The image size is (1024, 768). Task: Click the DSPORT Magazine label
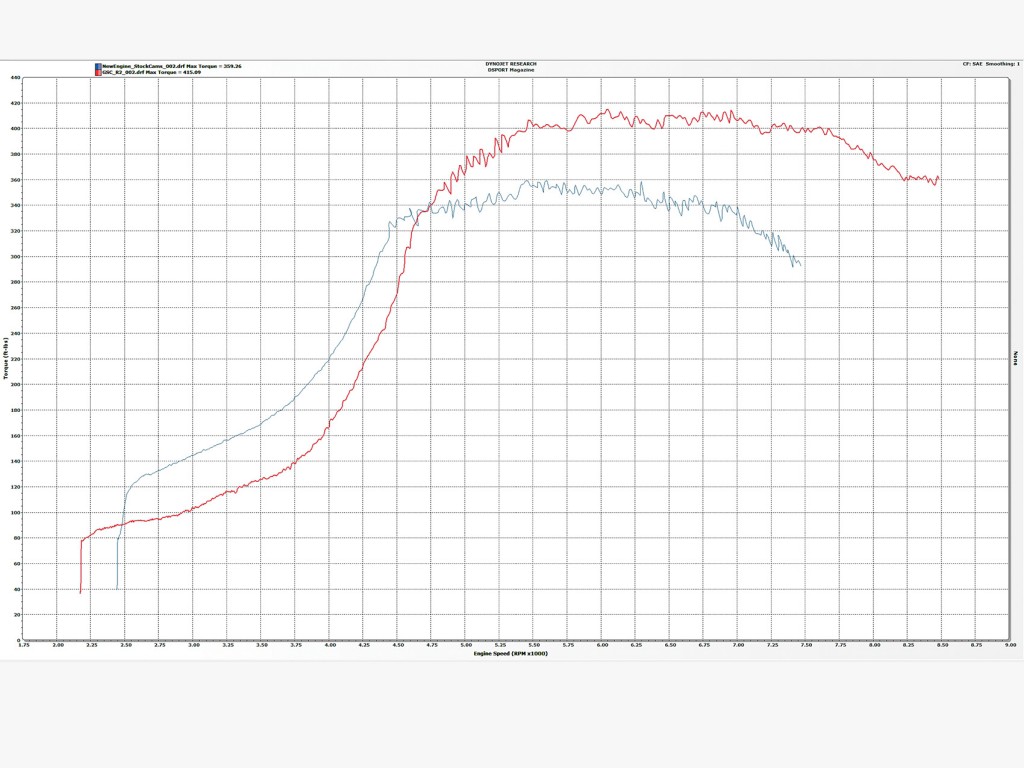[510, 69]
